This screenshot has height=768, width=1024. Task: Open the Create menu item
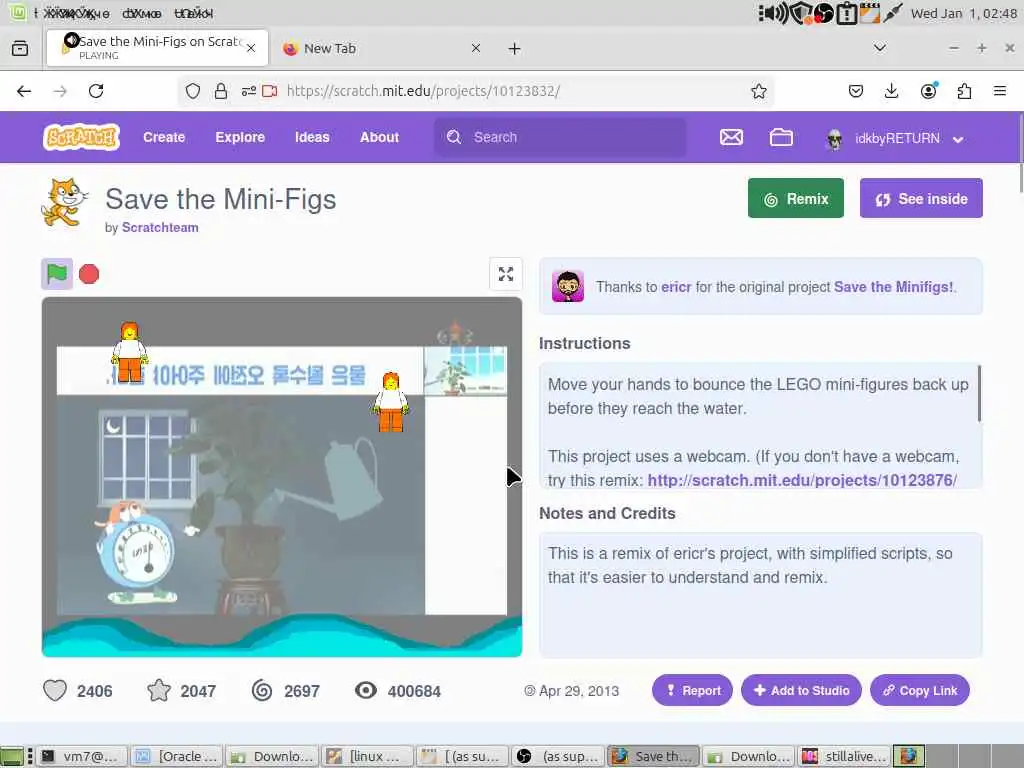[x=164, y=137]
